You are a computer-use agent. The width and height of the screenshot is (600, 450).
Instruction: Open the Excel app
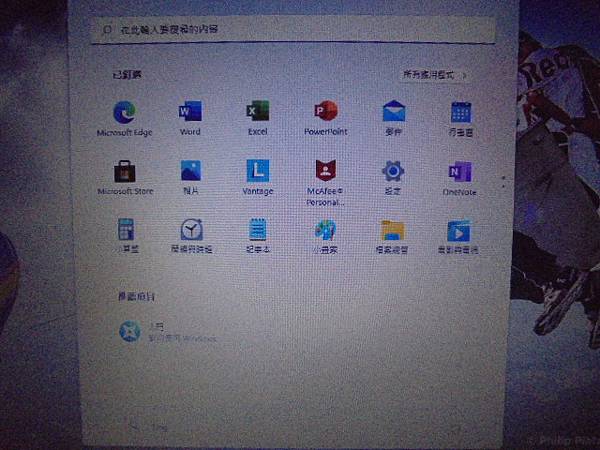pyautogui.click(x=258, y=117)
